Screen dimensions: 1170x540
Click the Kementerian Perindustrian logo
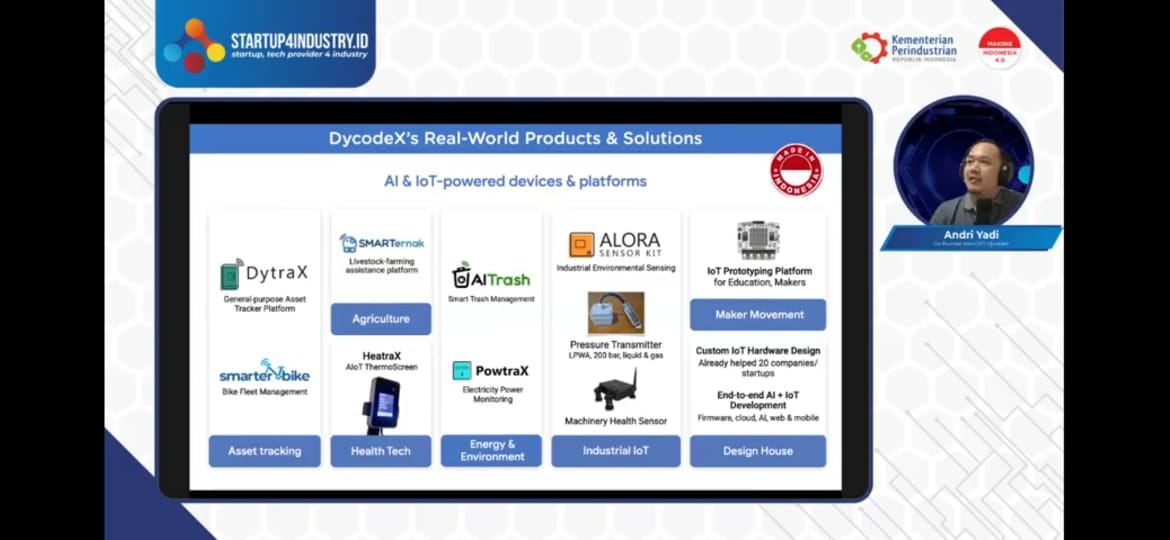[904, 47]
